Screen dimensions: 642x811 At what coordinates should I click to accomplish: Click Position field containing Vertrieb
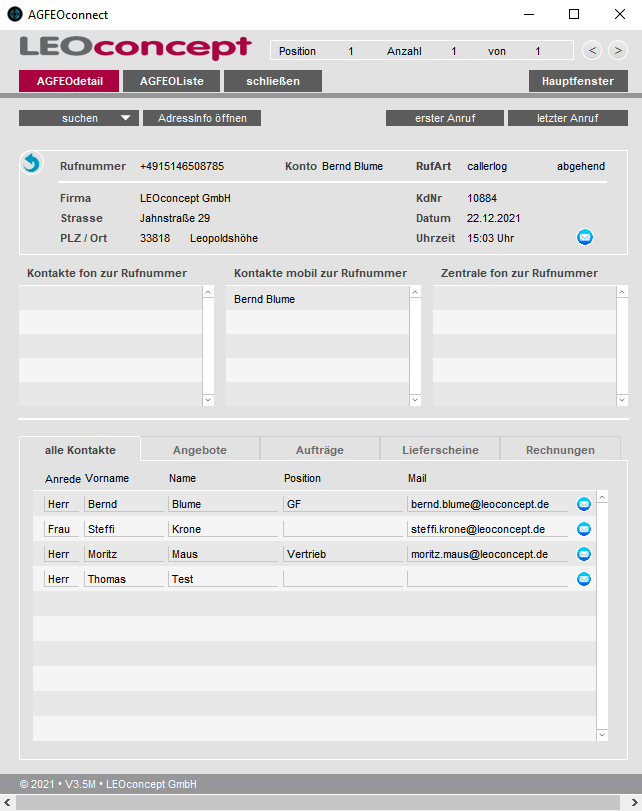[x=343, y=554]
